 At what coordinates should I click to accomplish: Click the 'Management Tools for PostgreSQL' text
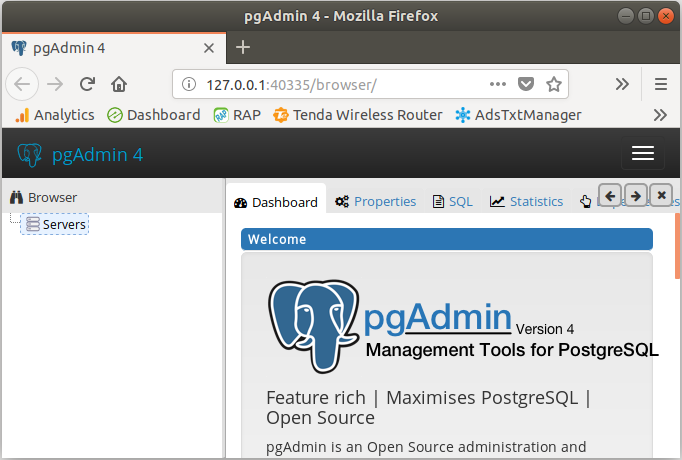coord(512,350)
